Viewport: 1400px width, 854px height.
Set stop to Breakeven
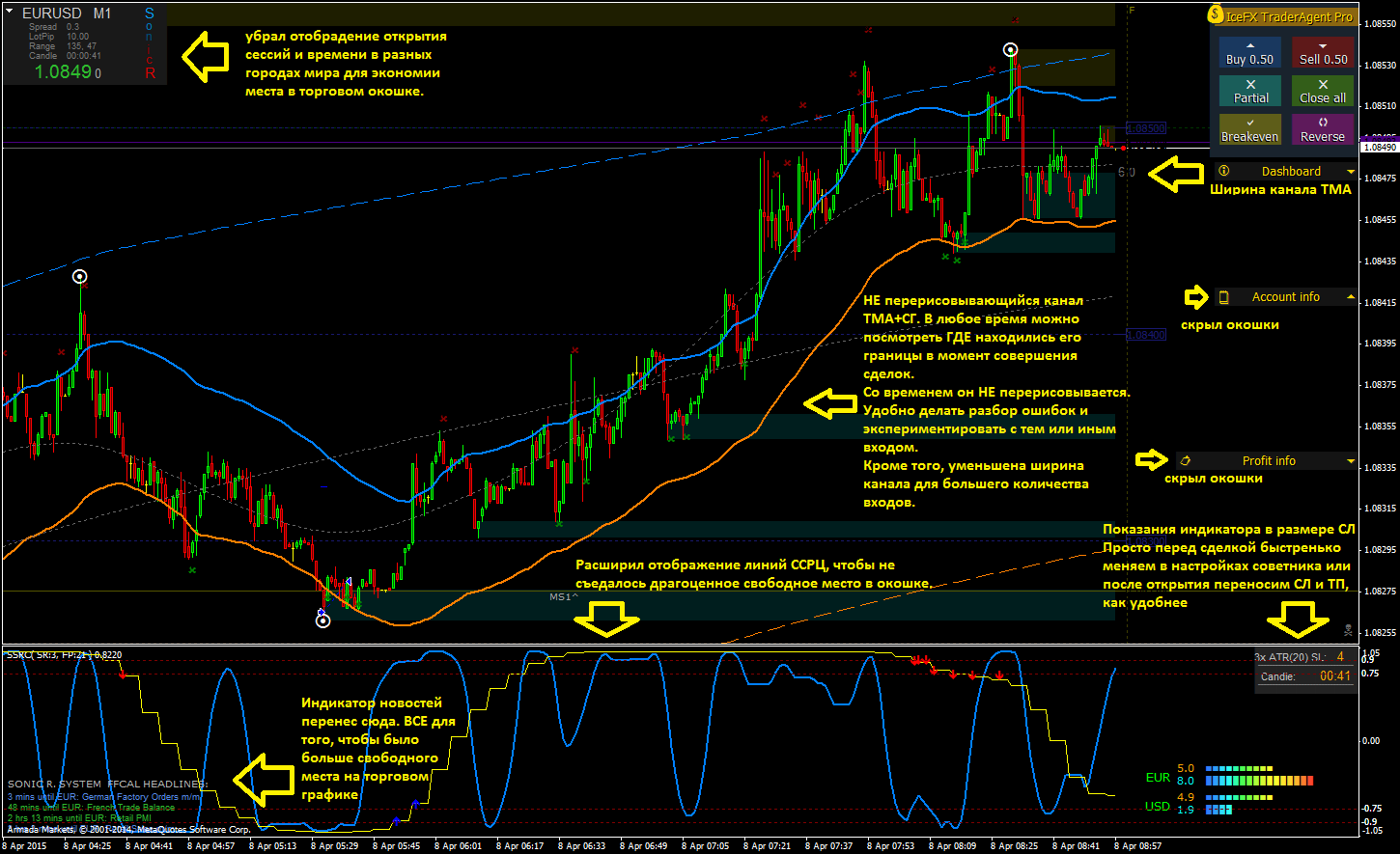coord(1250,129)
